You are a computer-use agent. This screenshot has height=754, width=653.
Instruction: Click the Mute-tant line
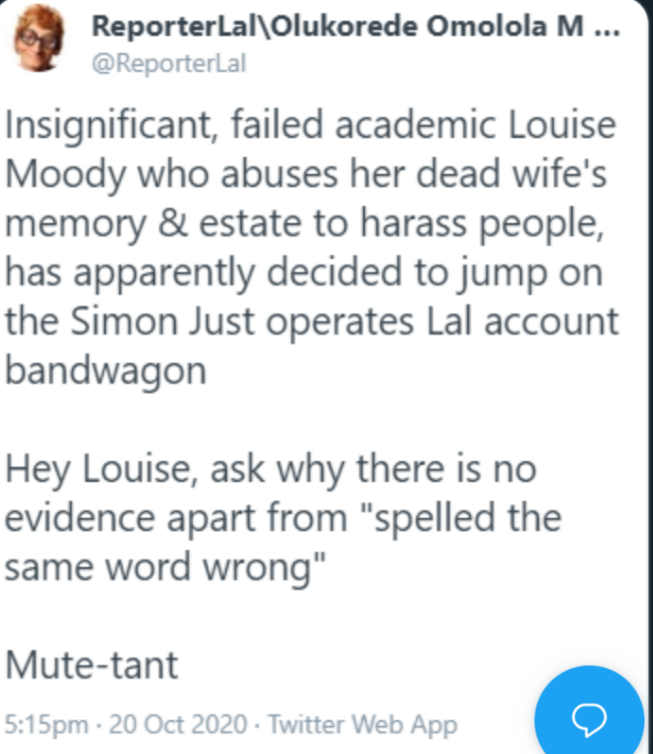91,666
